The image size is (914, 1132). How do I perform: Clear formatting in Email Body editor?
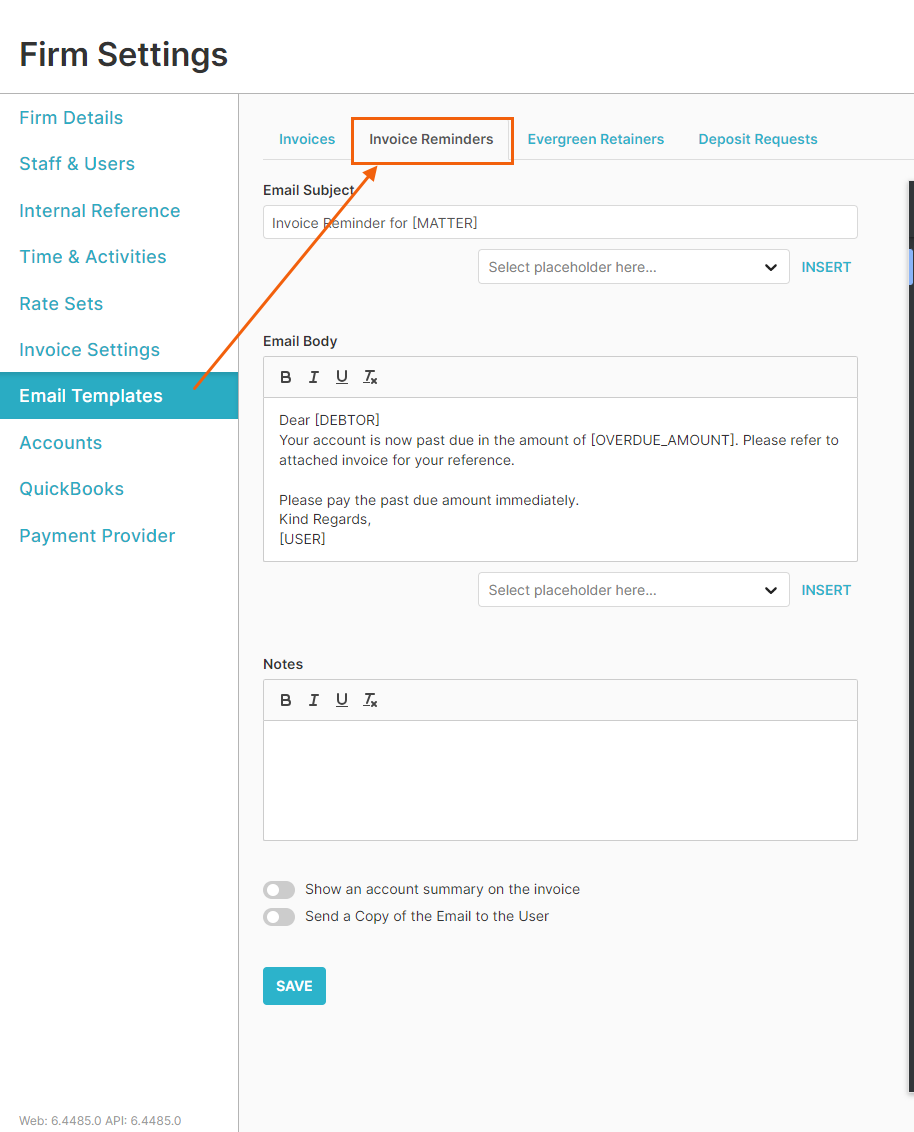click(x=370, y=377)
